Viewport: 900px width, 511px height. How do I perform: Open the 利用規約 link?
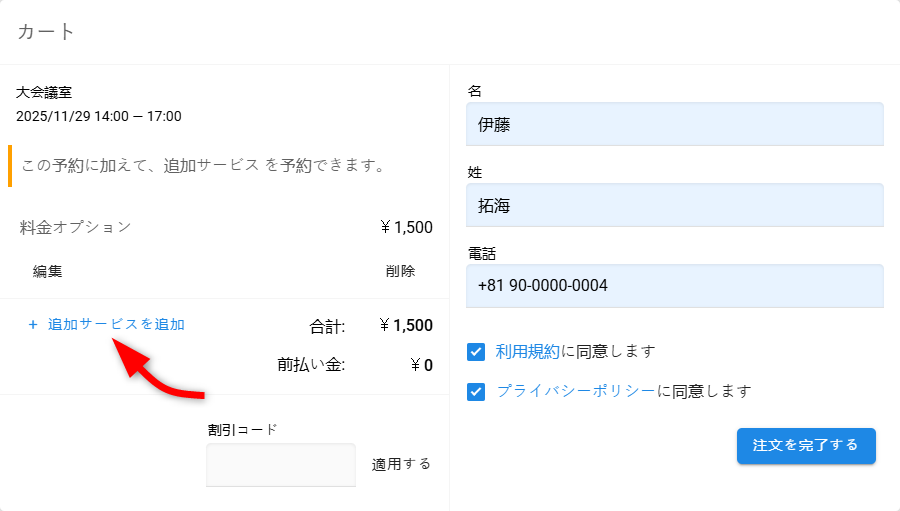528,352
